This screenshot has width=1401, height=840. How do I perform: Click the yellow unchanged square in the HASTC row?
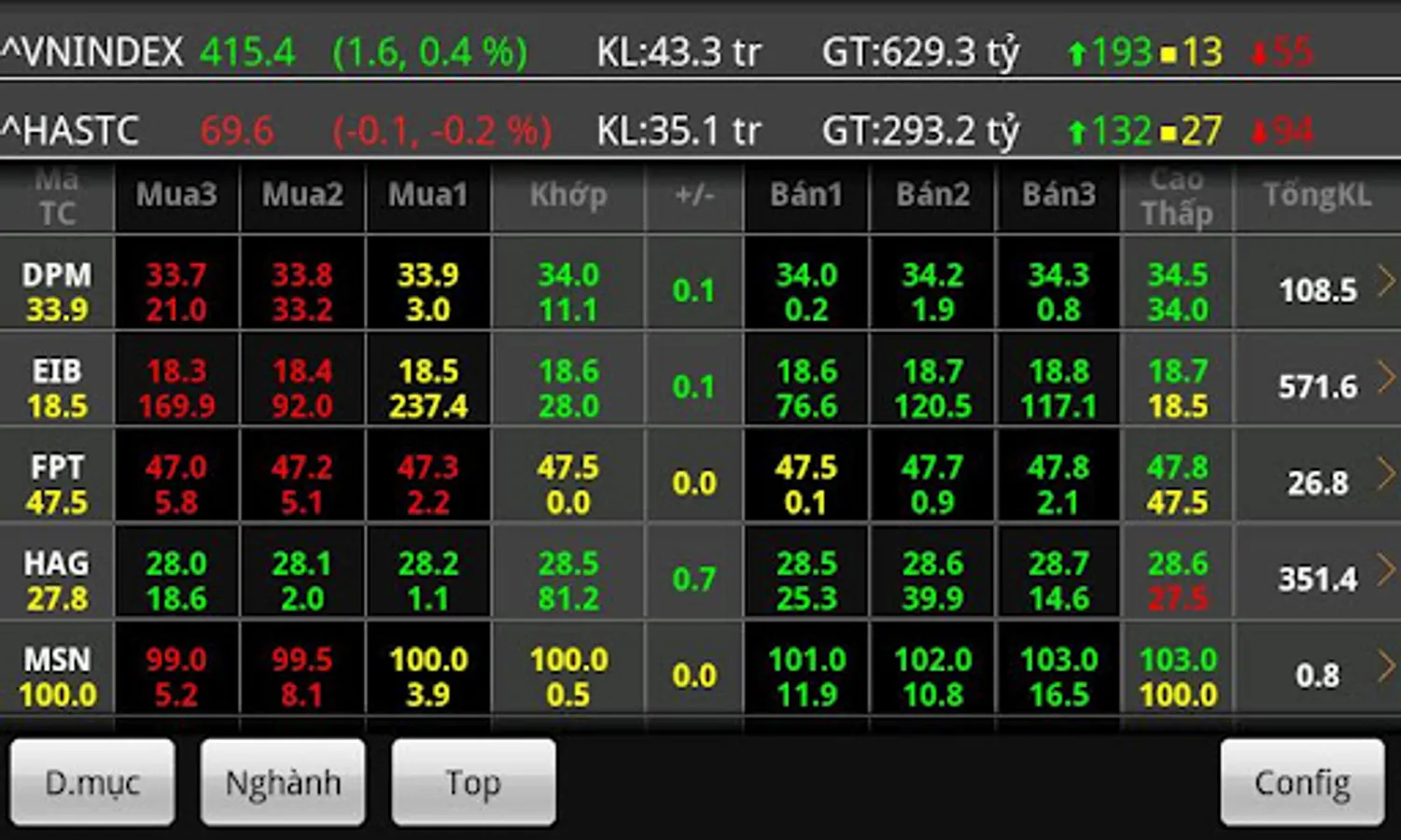coord(1168,133)
